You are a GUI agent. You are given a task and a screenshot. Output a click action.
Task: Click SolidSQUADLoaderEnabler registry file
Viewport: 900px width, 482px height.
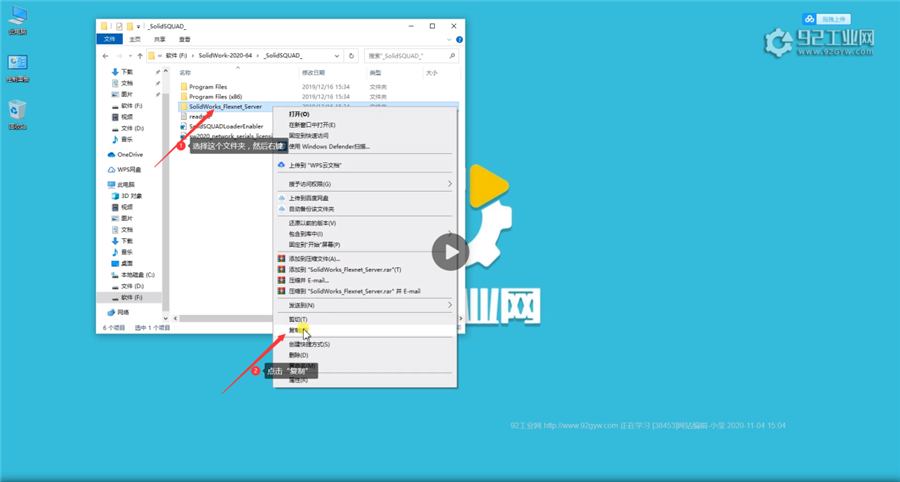click(222, 126)
